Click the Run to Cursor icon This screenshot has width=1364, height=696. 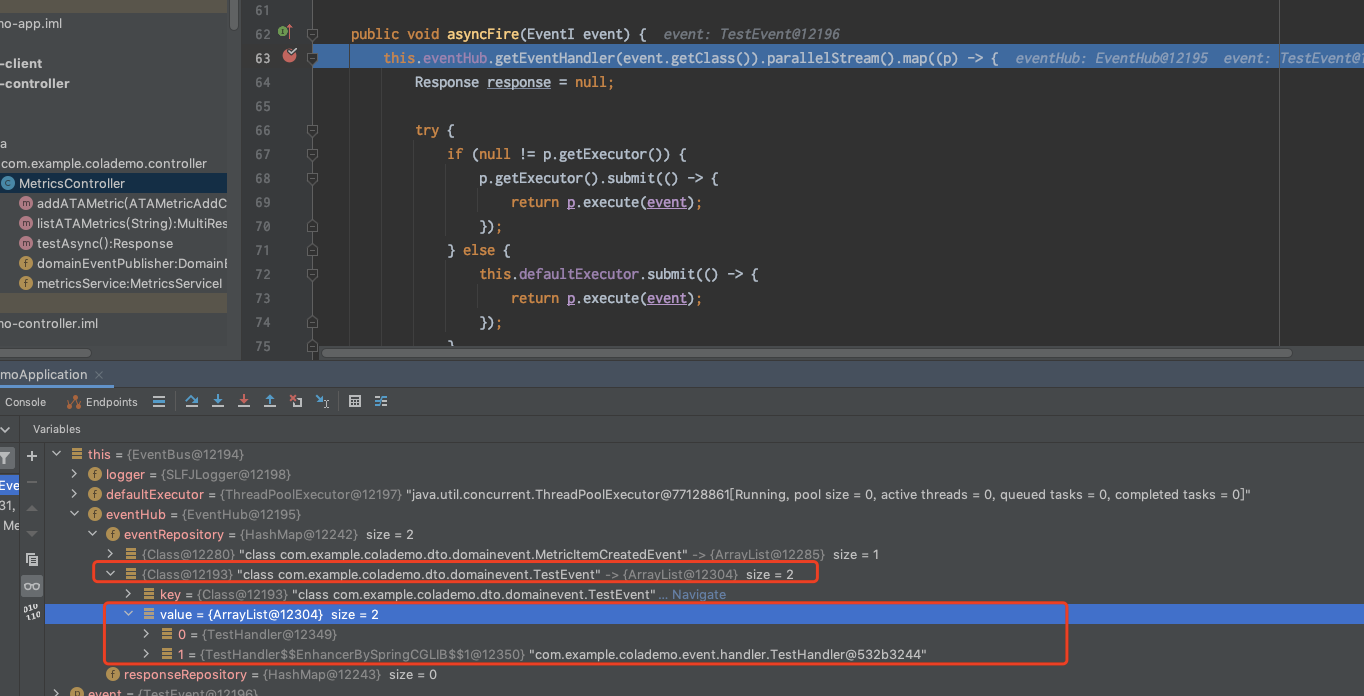(322, 401)
